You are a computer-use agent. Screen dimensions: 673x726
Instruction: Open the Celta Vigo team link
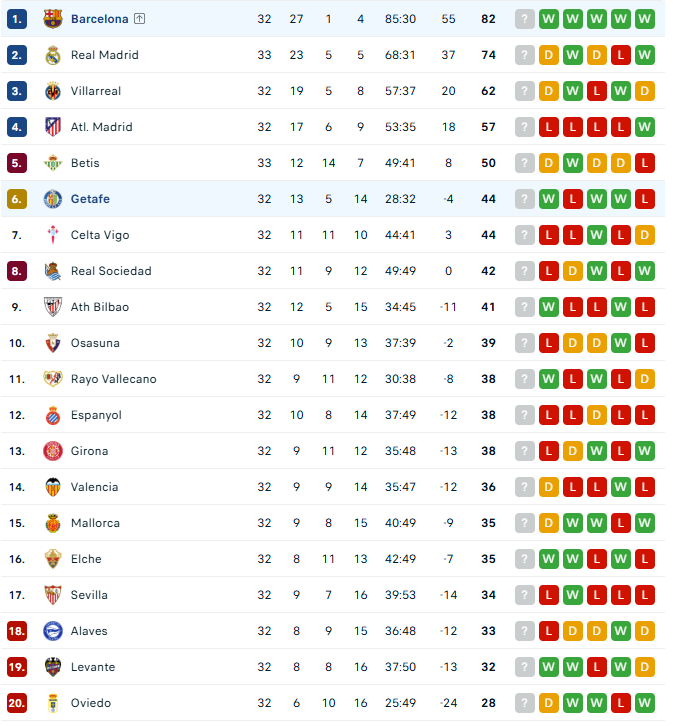(99, 235)
